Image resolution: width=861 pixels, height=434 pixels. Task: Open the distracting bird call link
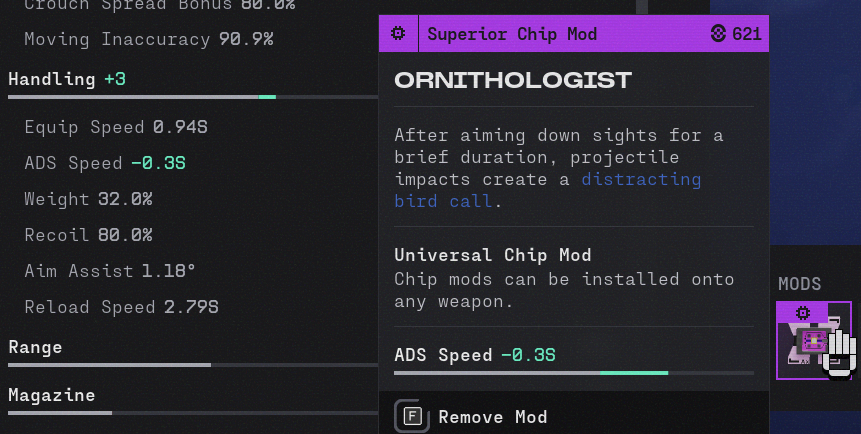pyautogui.click(x=547, y=190)
